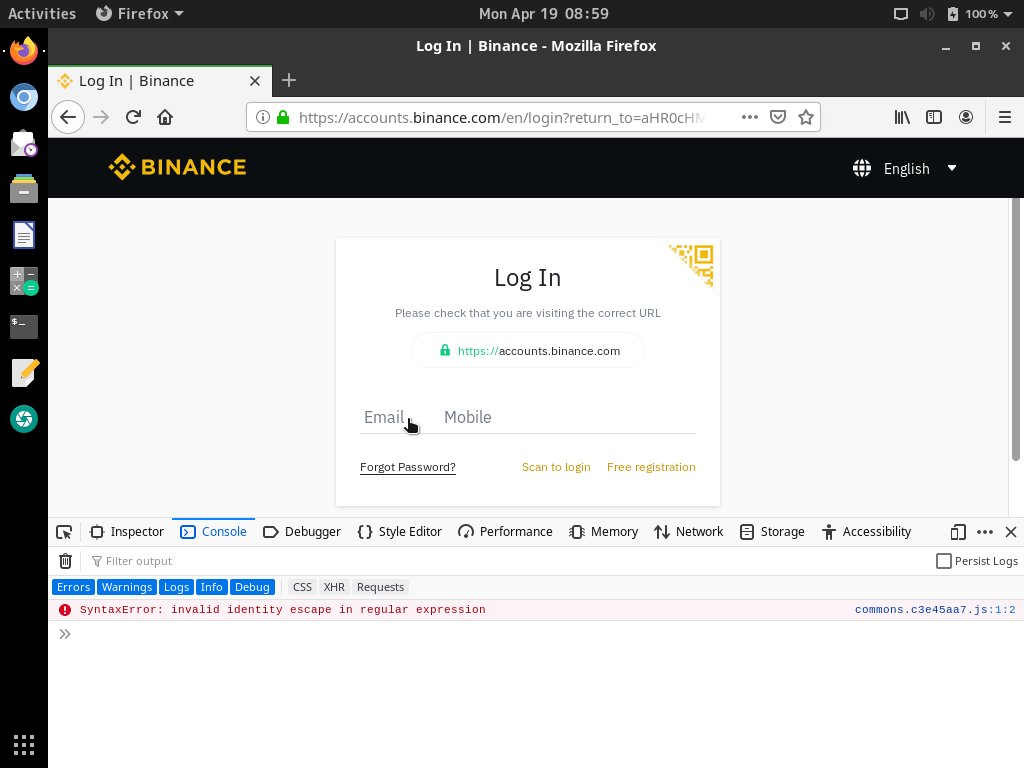Toggle the Warnings console filter
This screenshot has width=1024, height=768.
coord(127,587)
